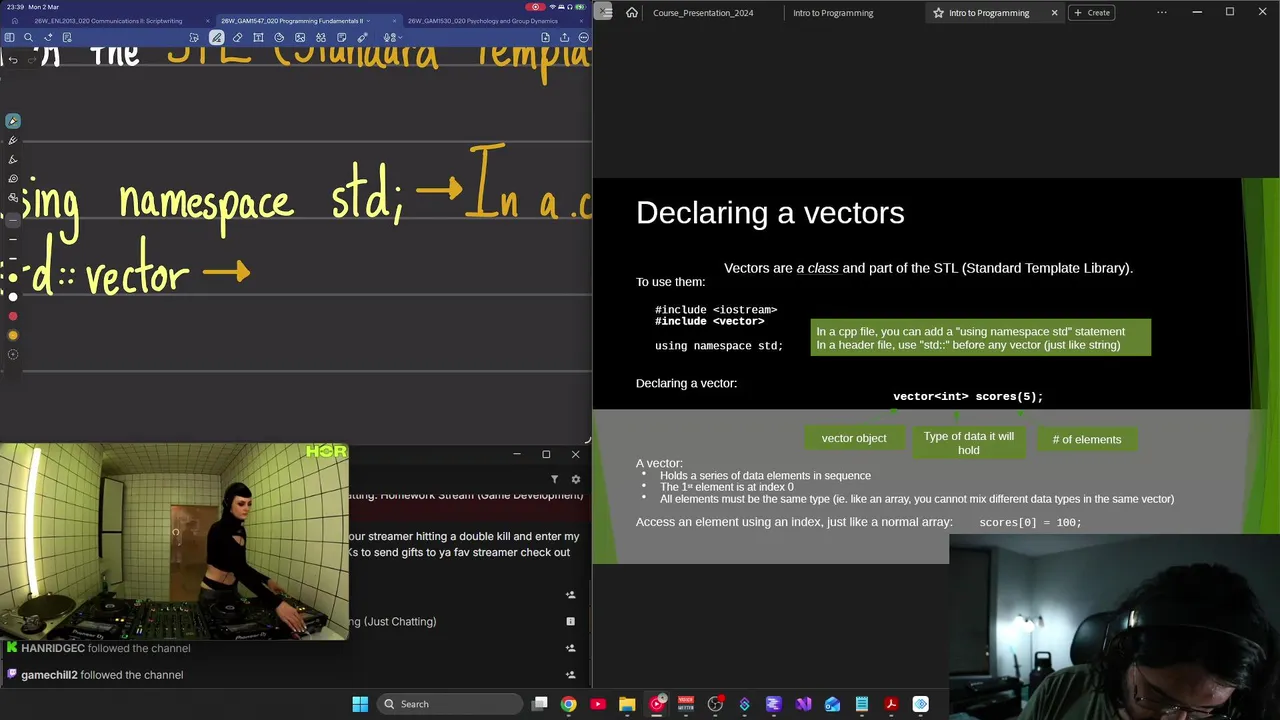The image size is (1280, 720).
Task: Select the sticky note tool in toolbar
Action: pyautogui.click(x=341, y=37)
